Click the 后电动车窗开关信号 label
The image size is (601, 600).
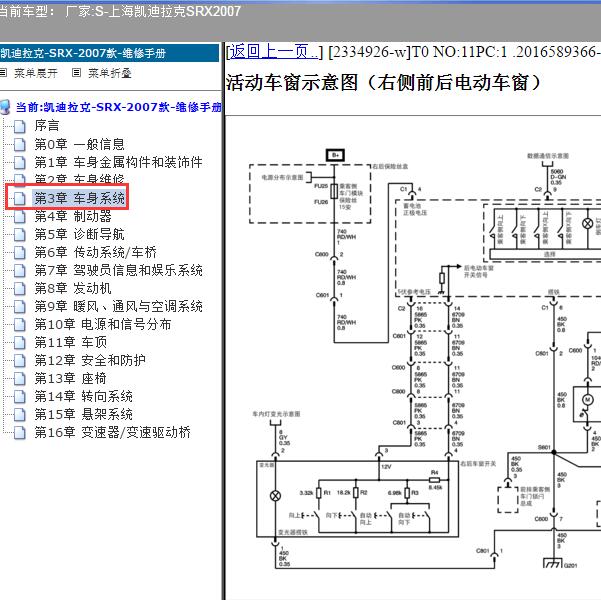coord(479,271)
